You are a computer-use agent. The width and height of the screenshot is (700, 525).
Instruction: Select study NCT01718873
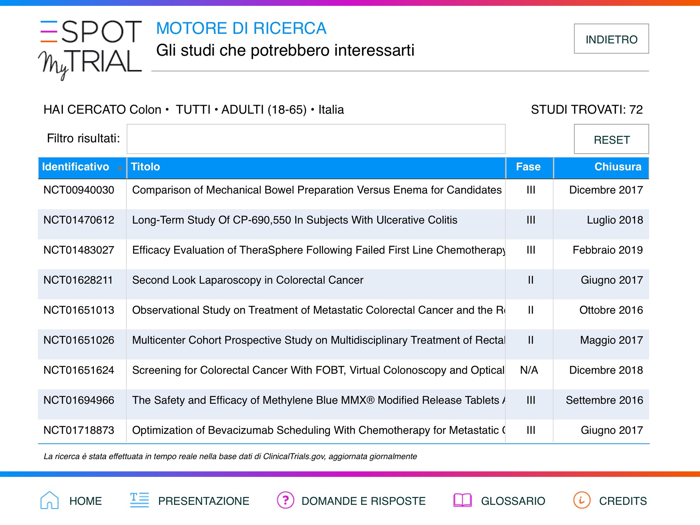coord(79,430)
